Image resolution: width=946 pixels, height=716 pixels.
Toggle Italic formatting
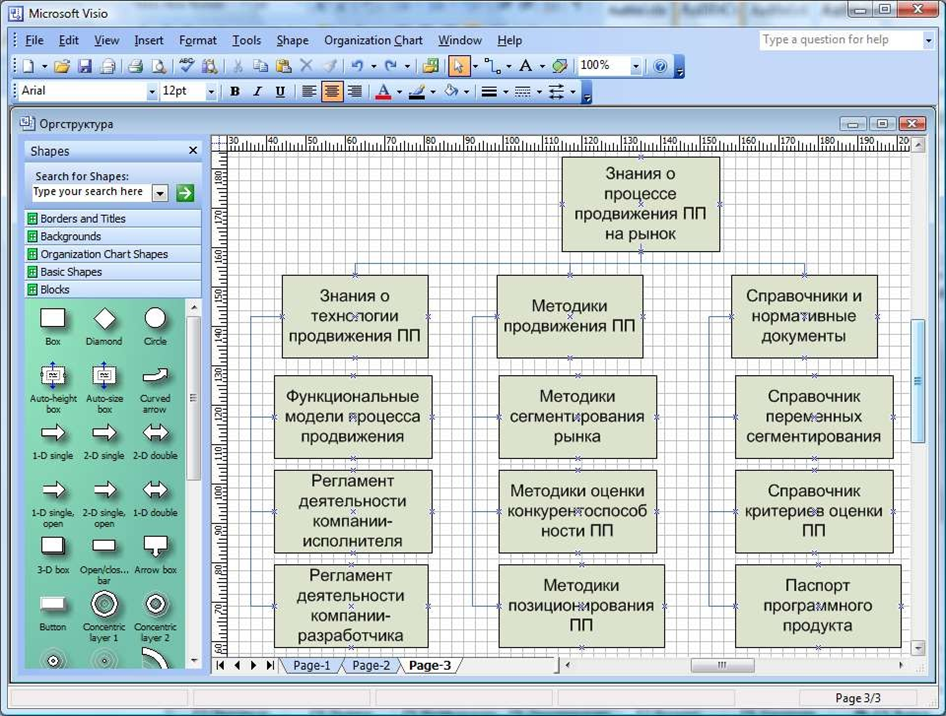click(258, 92)
